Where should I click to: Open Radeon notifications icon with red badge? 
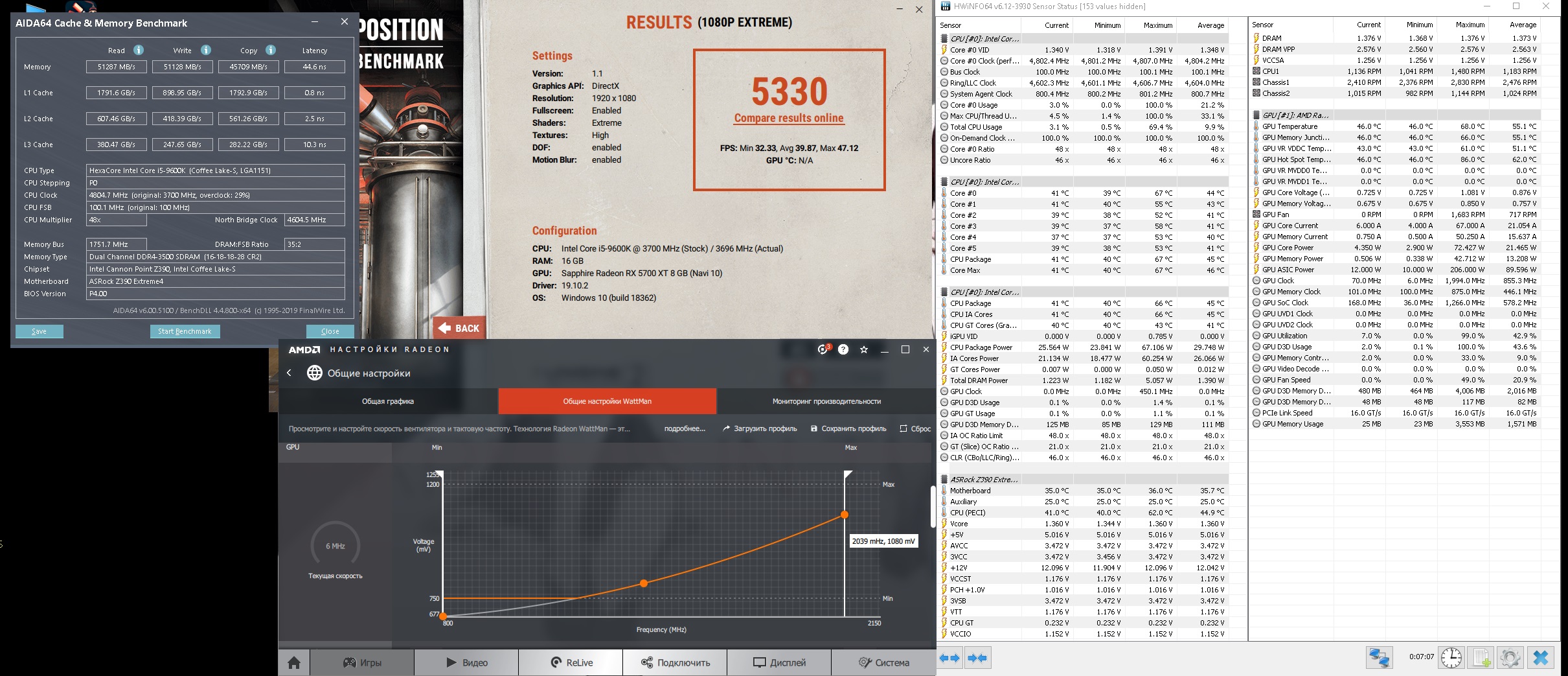point(823,349)
